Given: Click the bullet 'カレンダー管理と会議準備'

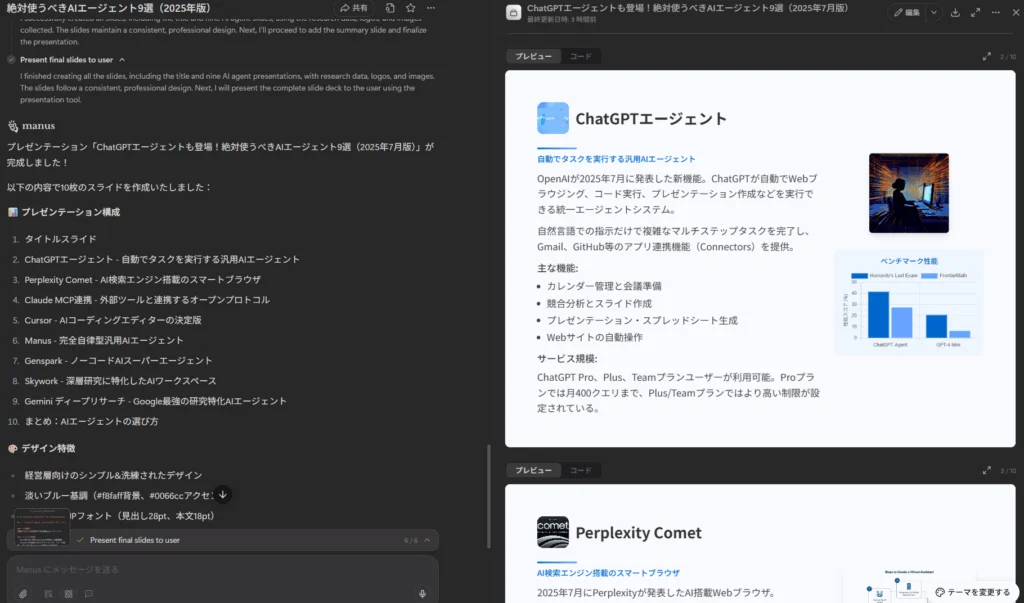Looking at the screenshot, I should click(x=604, y=286).
